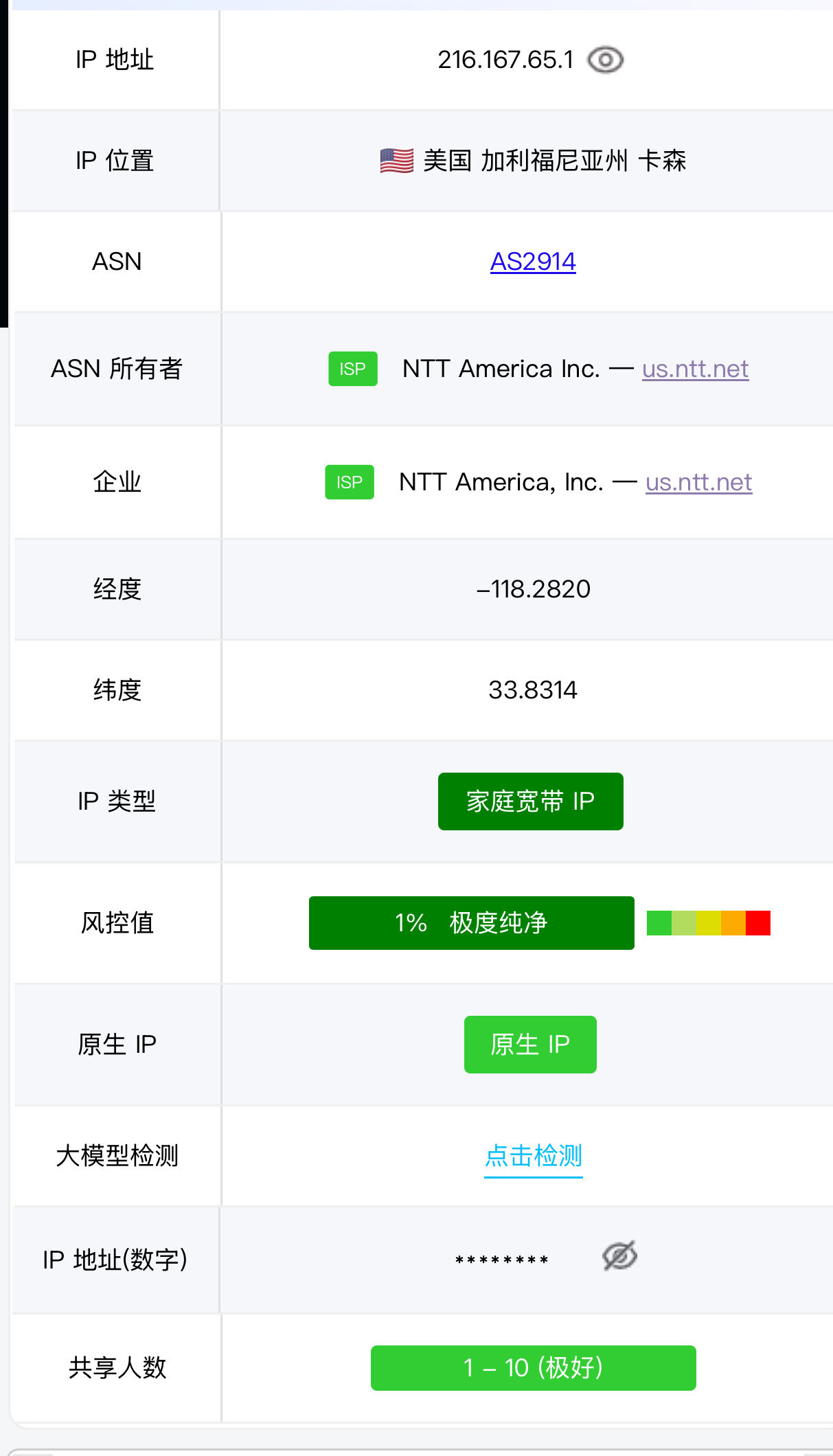Open us.ntt.net link in enterprise row
This screenshot has height=1456, width=833.
pyautogui.click(x=698, y=482)
